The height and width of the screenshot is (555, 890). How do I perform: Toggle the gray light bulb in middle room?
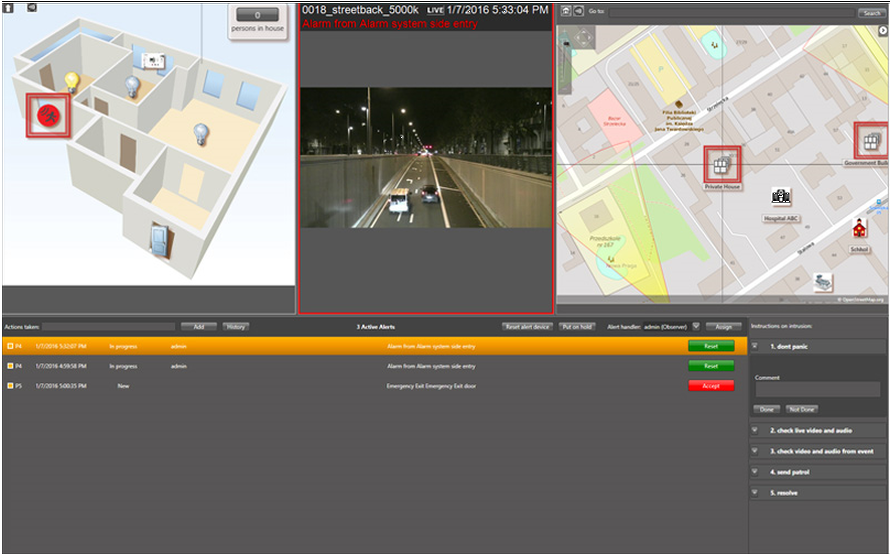[132, 86]
